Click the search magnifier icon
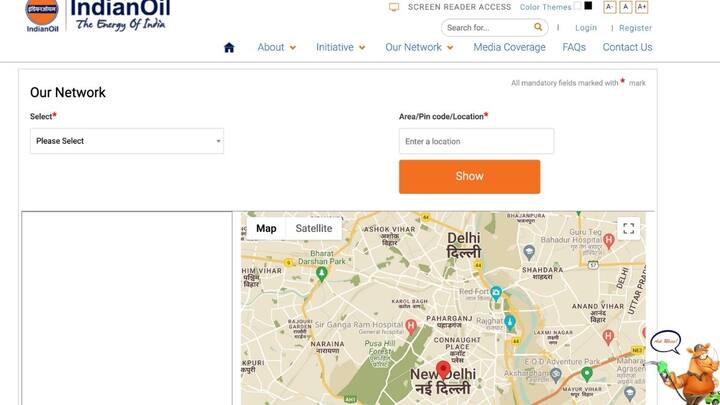The width and height of the screenshot is (720, 405). [538, 28]
